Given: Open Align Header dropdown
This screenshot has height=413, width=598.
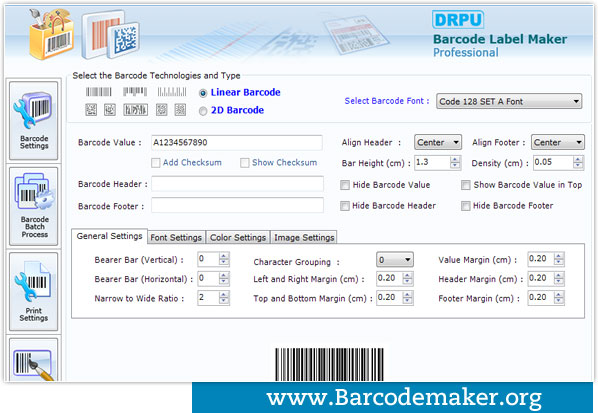Looking at the screenshot, I should click(x=438, y=142).
